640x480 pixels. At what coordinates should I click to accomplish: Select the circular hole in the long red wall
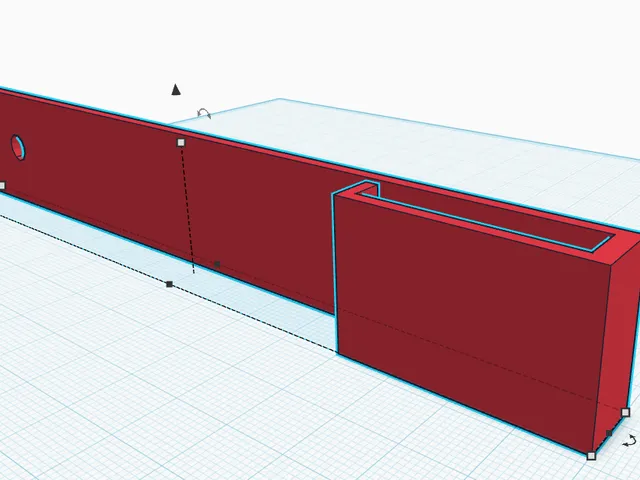click(18, 147)
